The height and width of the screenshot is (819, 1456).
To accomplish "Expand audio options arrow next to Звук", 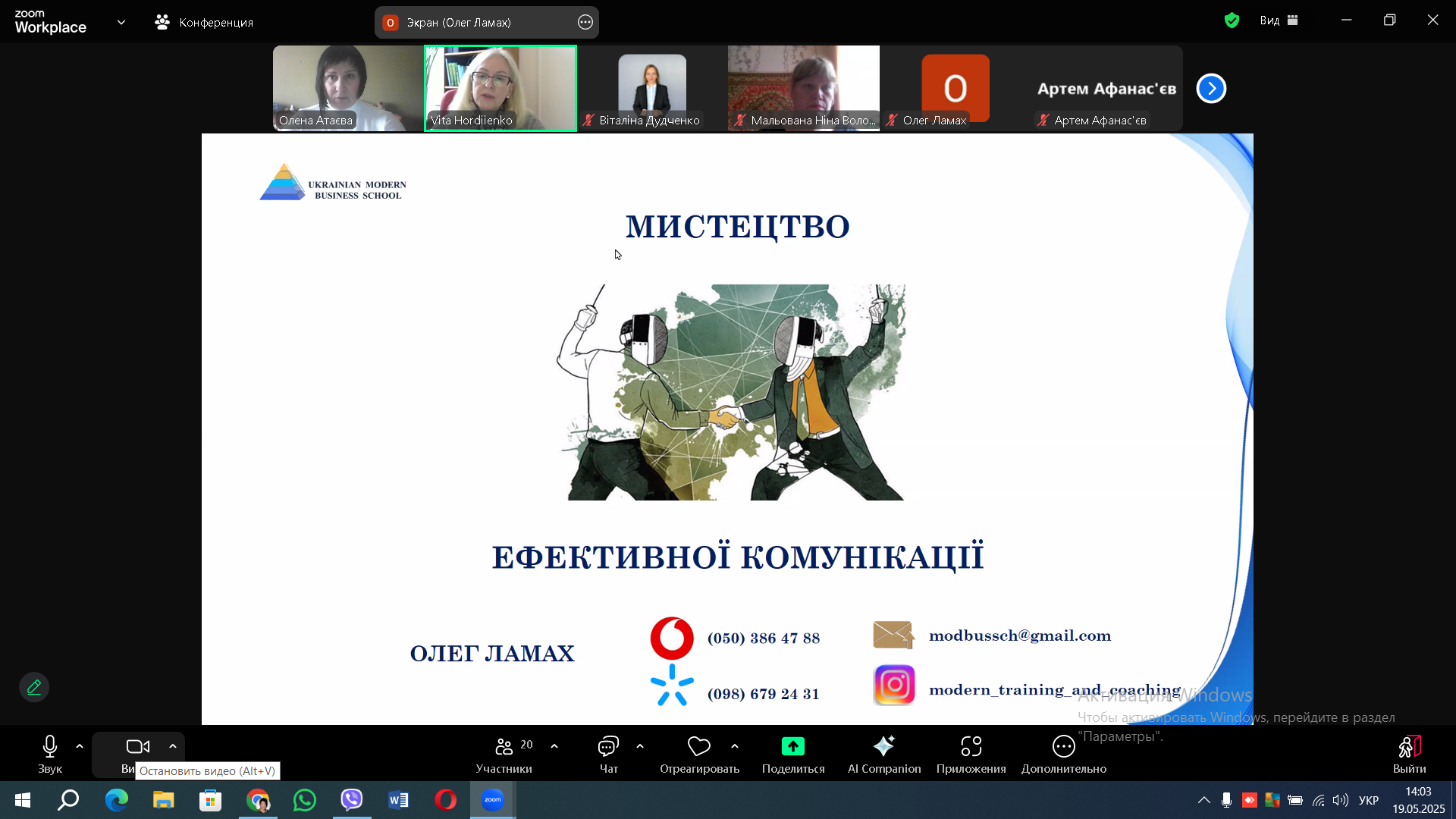I will point(80,746).
